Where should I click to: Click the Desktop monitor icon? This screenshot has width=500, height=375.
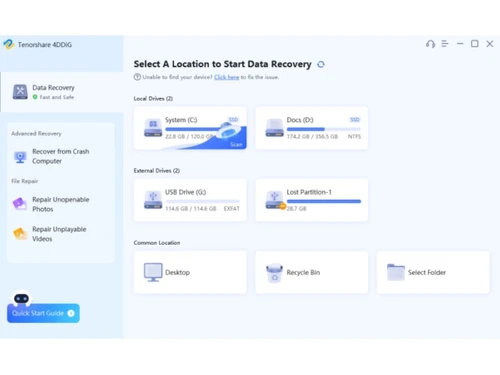[153, 272]
